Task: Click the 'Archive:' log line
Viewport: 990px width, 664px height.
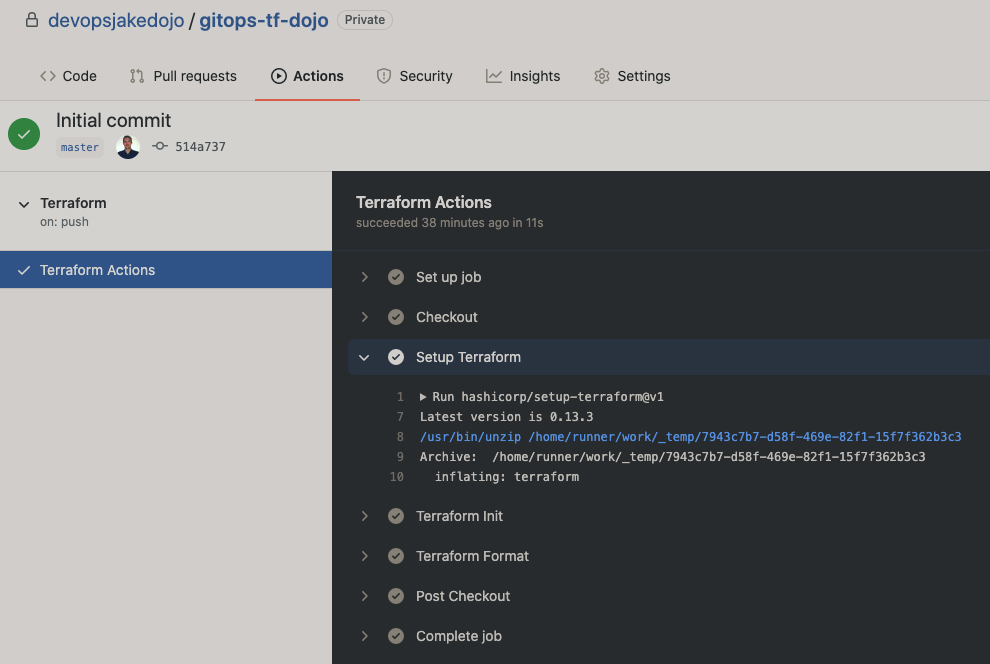Action: (672, 457)
